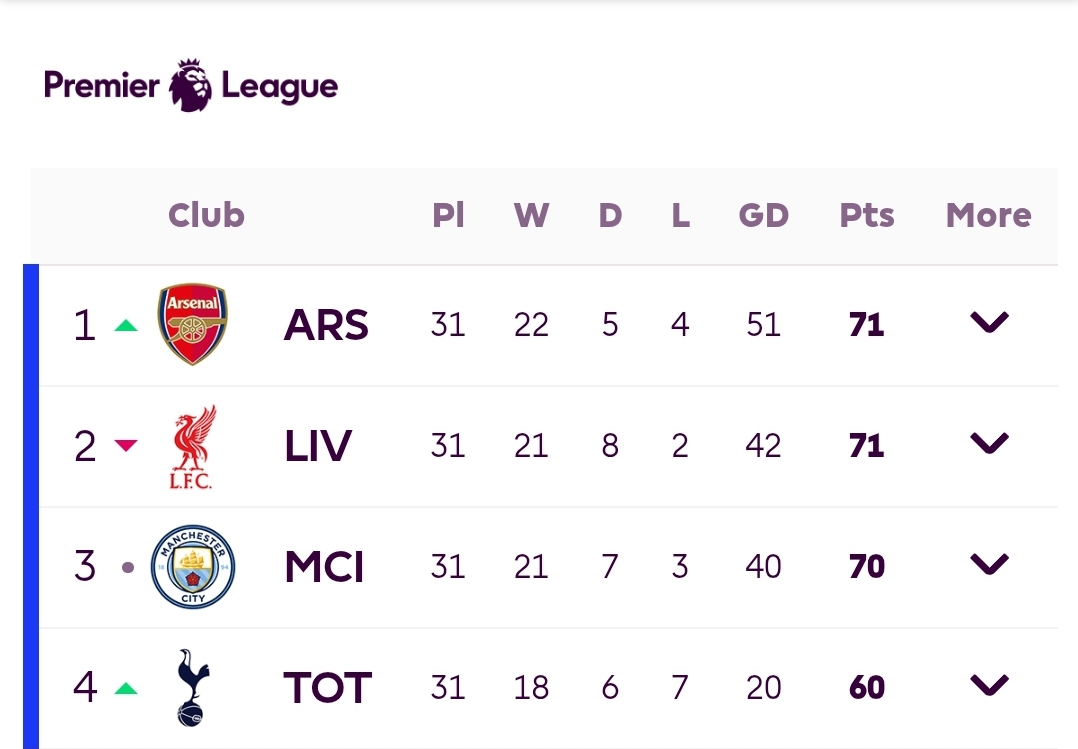This screenshot has height=749, width=1078.
Task: Click the Manchester City badge
Action: pos(193,567)
